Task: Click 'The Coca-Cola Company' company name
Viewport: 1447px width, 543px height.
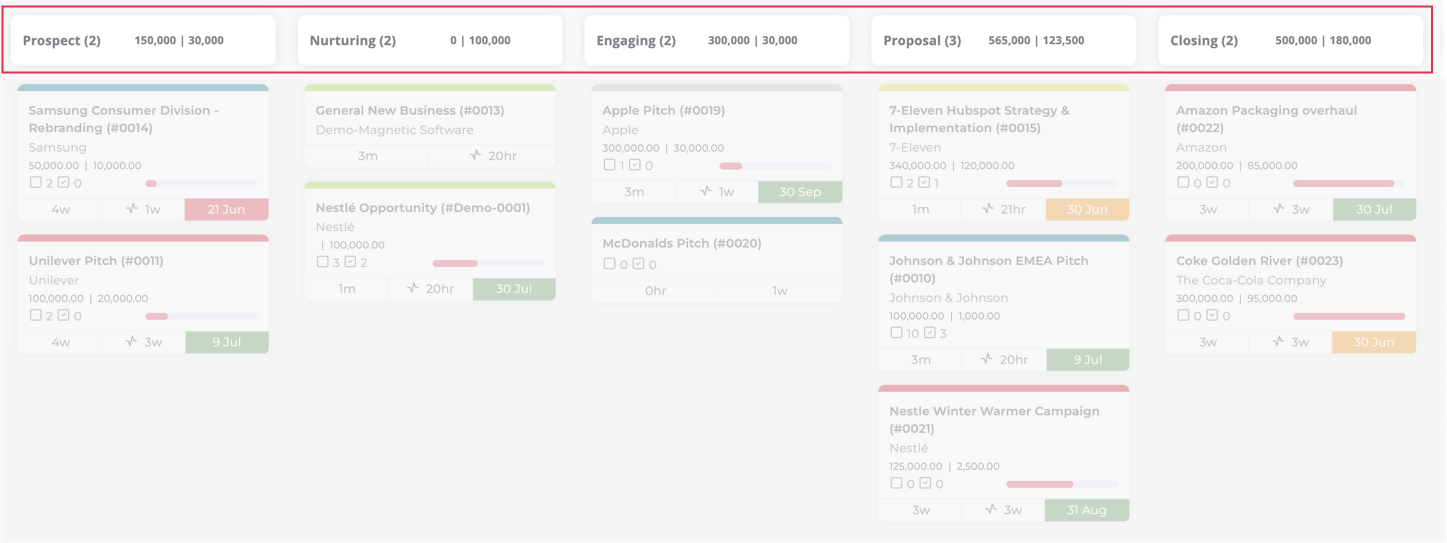Action: coord(1251,280)
